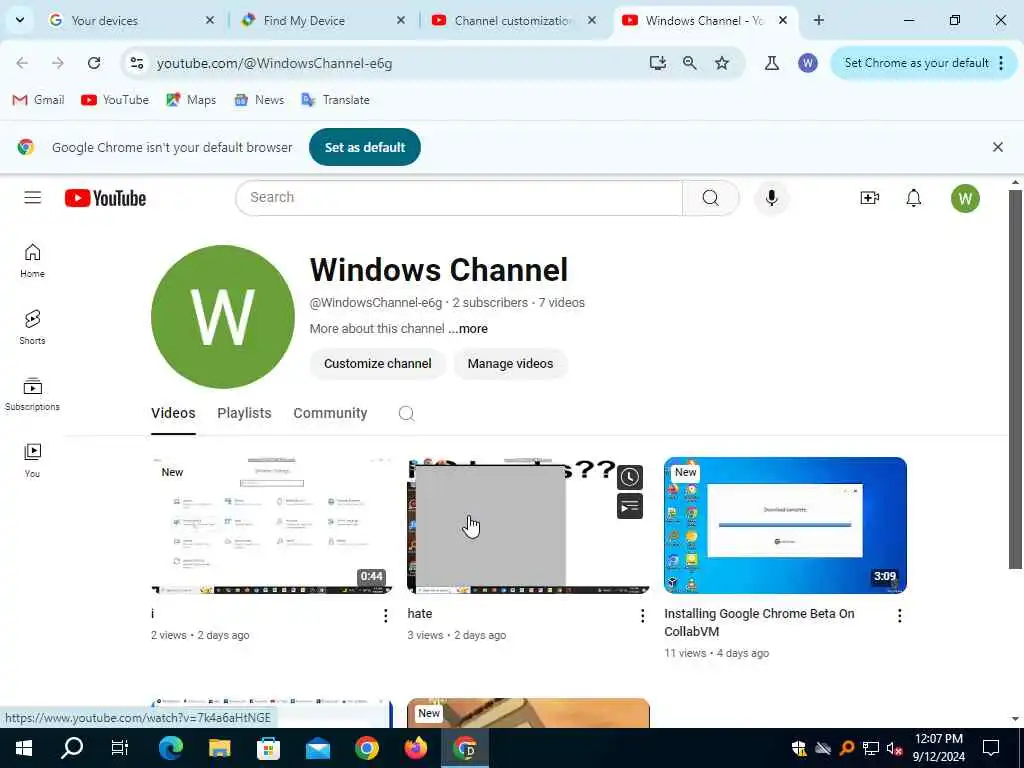
Task: Open the Translate bookmark
Action: tap(336, 100)
